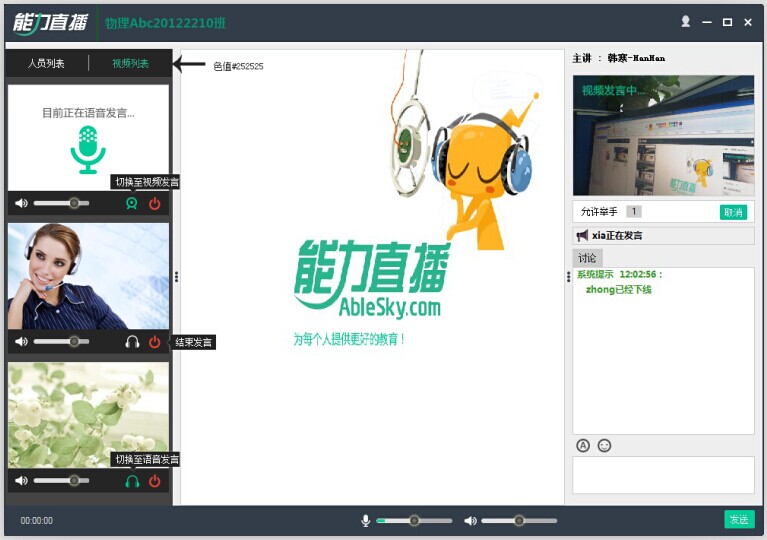Viewport: 767px width, 540px height.
Task: Click the left panel collapse handle dots
Action: [177, 277]
